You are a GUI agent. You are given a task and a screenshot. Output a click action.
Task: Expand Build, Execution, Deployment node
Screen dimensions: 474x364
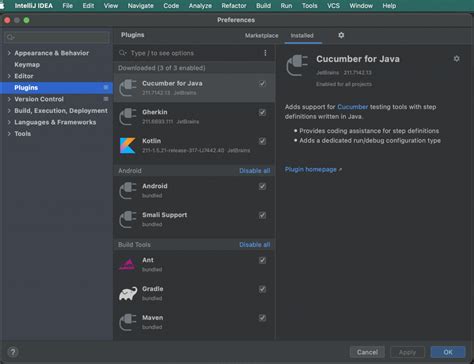[x=9, y=111]
